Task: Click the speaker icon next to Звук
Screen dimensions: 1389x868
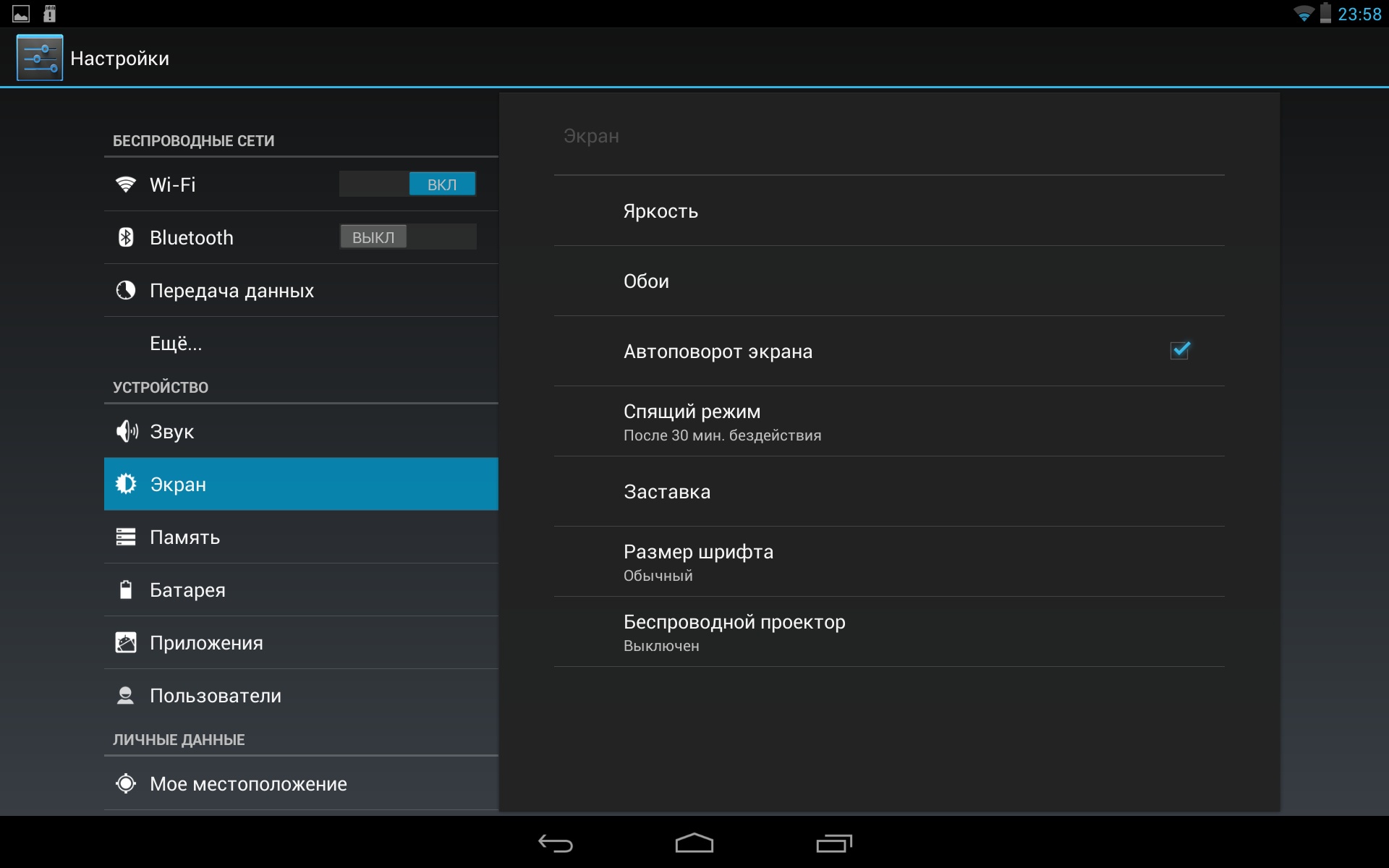Action: coord(127,431)
